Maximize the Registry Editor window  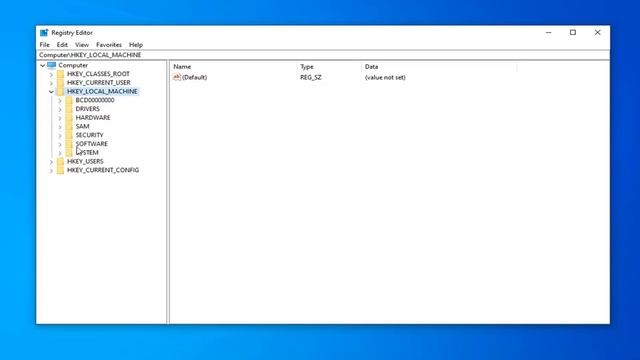coord(573,33)
